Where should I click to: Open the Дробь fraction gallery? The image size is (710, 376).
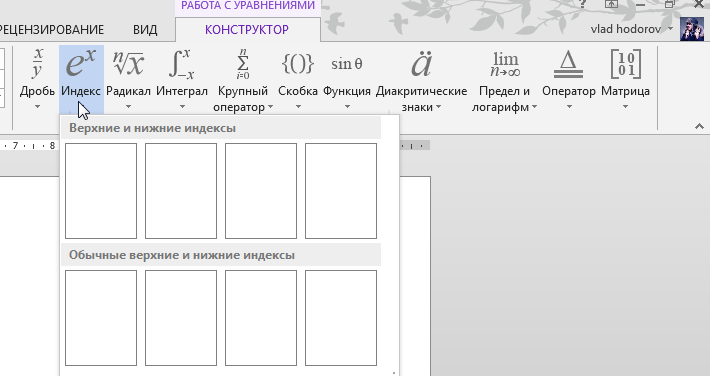37,78
